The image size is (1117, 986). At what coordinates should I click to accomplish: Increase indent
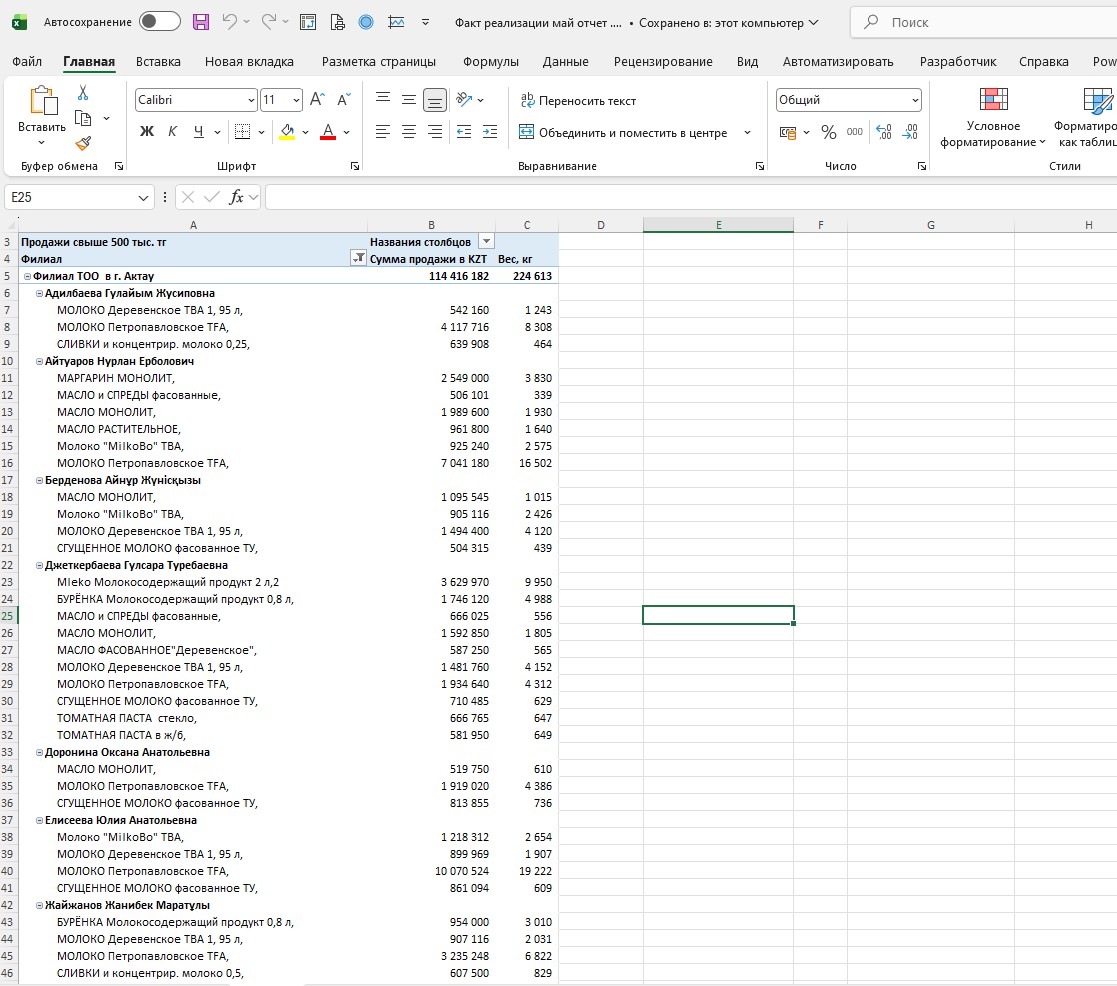pyautogui.click(x=490, y=132)
